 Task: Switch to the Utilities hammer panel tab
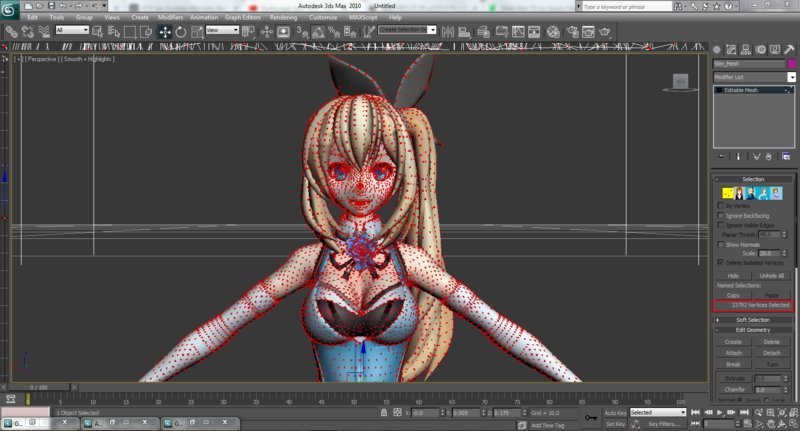click(789, 50)
